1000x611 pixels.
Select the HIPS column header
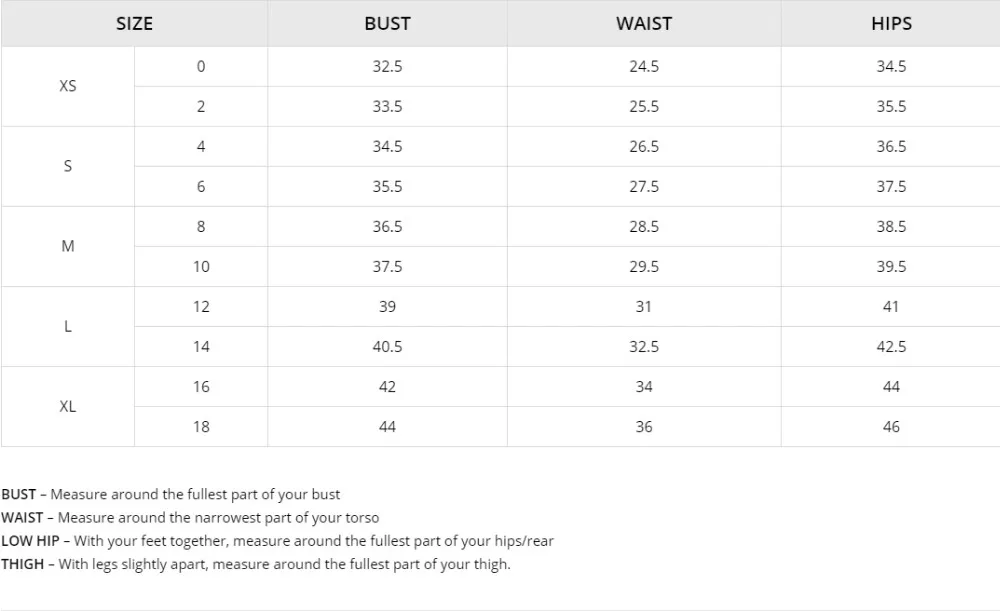pyautogui.click(x=891, y=24)
